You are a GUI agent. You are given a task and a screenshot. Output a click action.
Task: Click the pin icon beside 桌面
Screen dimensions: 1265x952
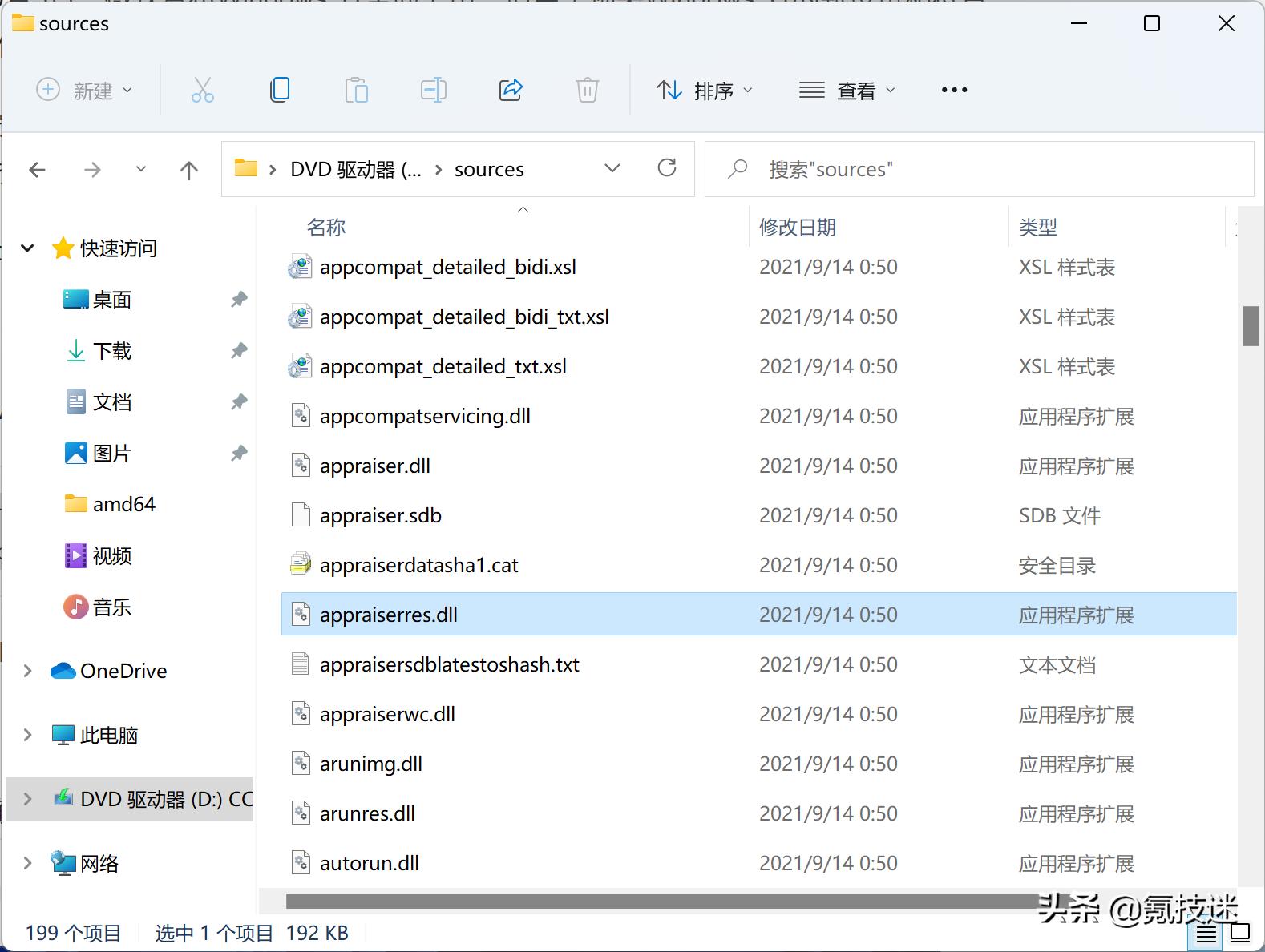coord(239,300)
